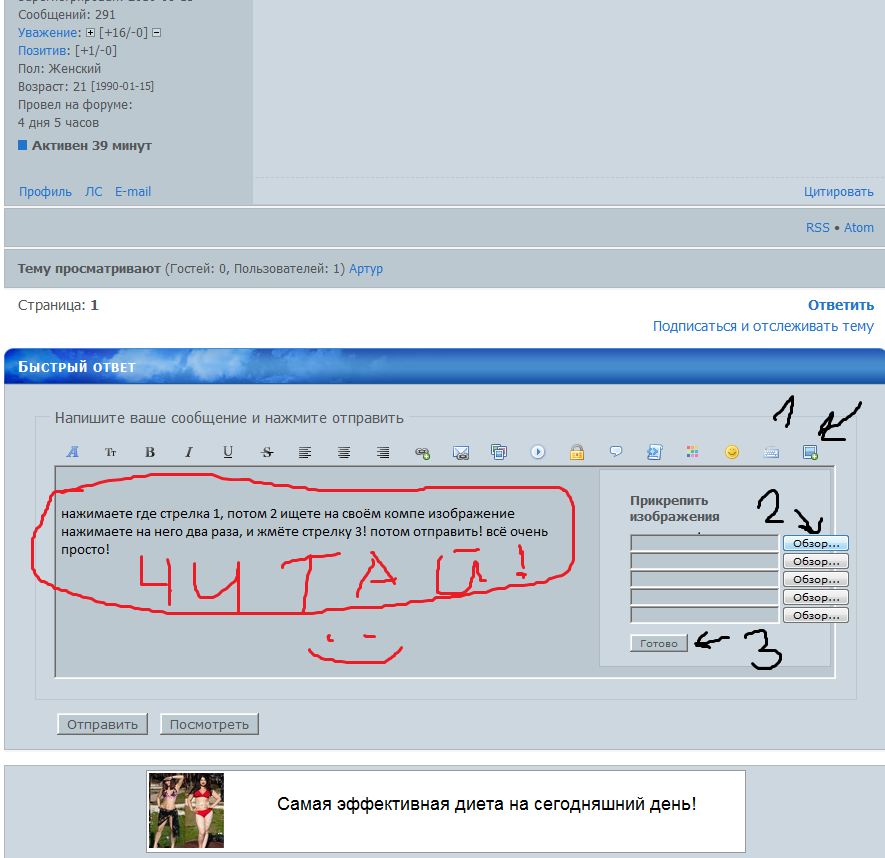Align text to the left
The image size is (885, 858).
pyautogui.click(x=305, y=452)
